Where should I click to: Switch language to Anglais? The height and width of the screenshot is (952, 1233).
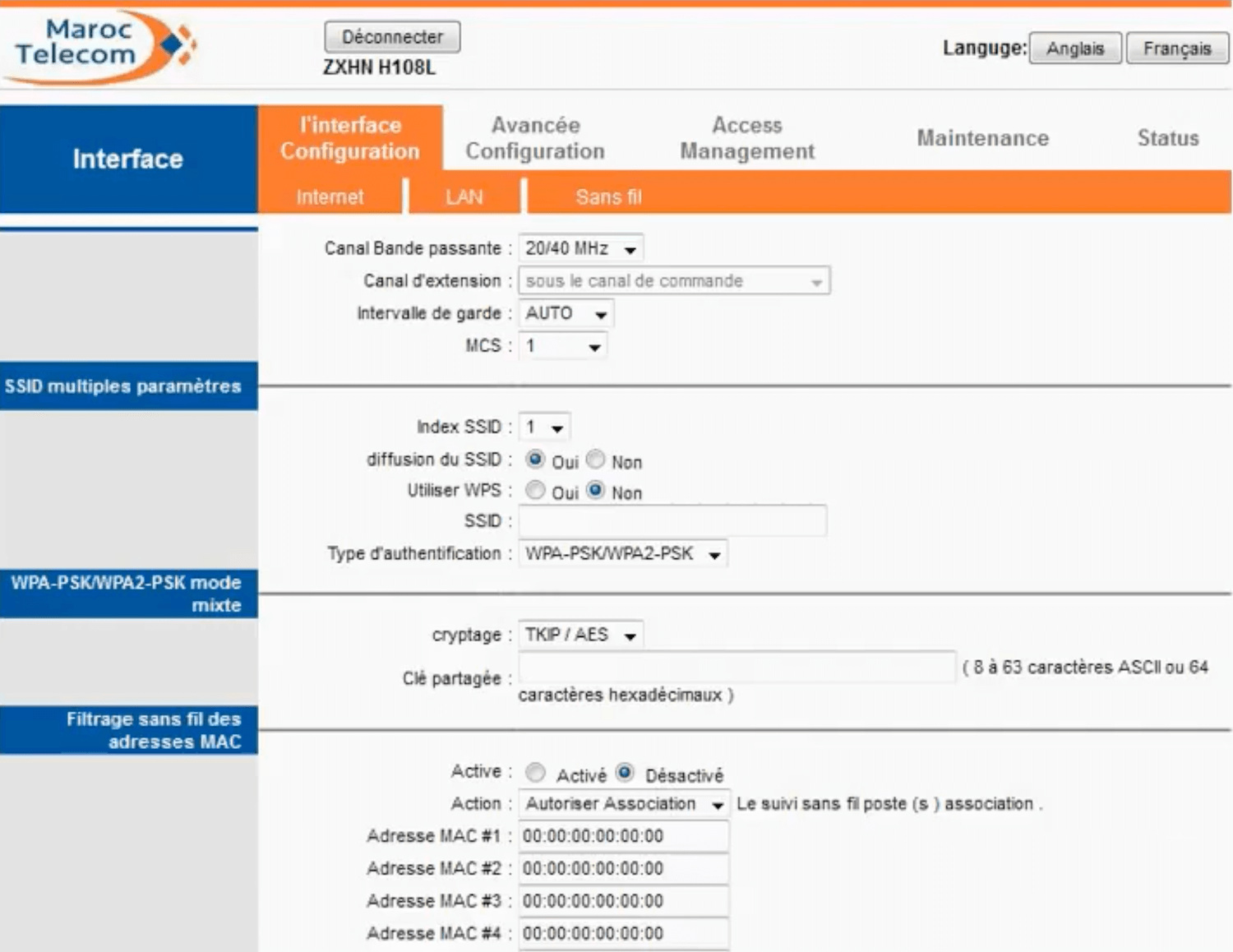tap(1075, 49)
